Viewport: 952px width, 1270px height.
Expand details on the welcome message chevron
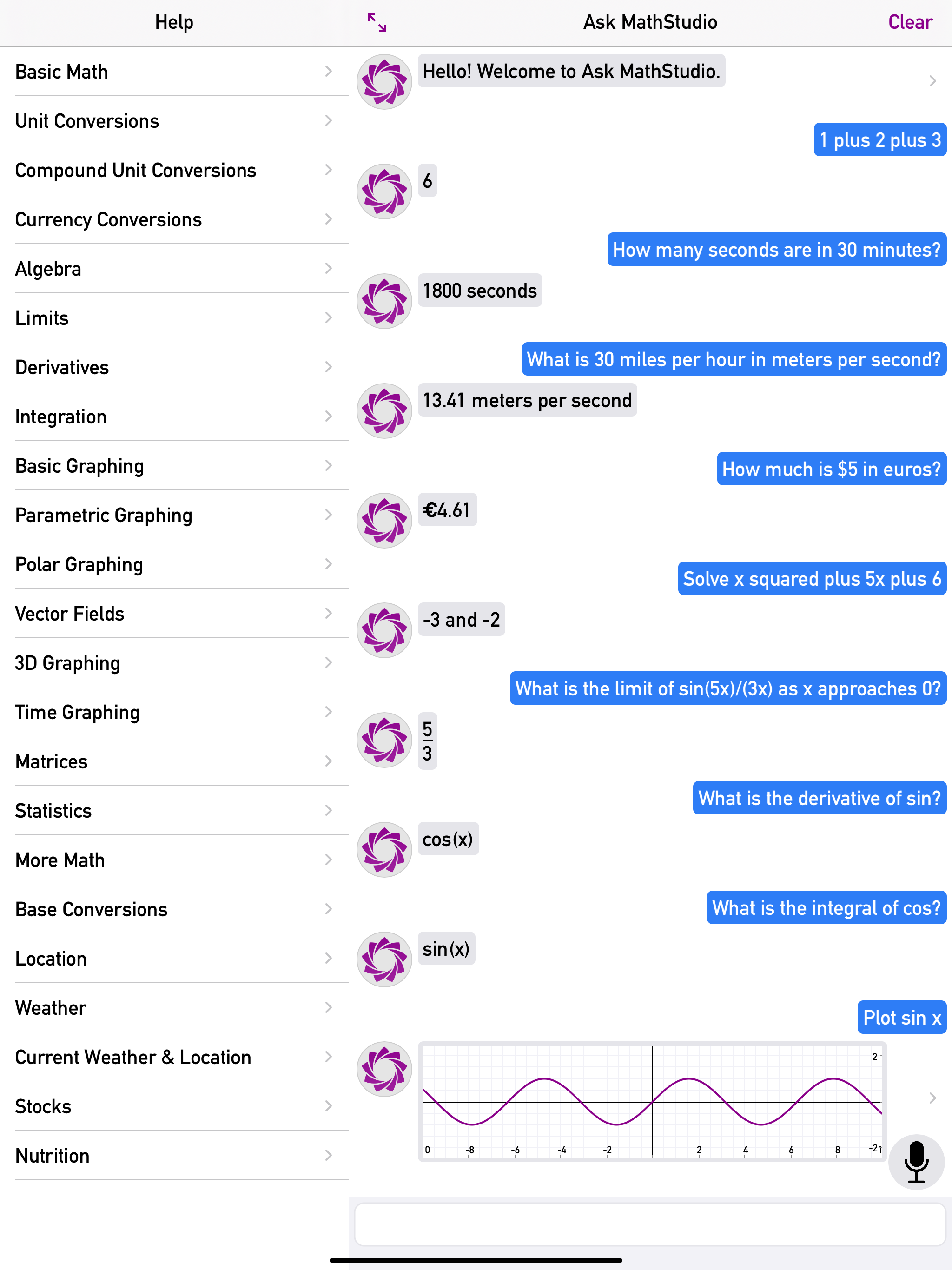point(932,81)
